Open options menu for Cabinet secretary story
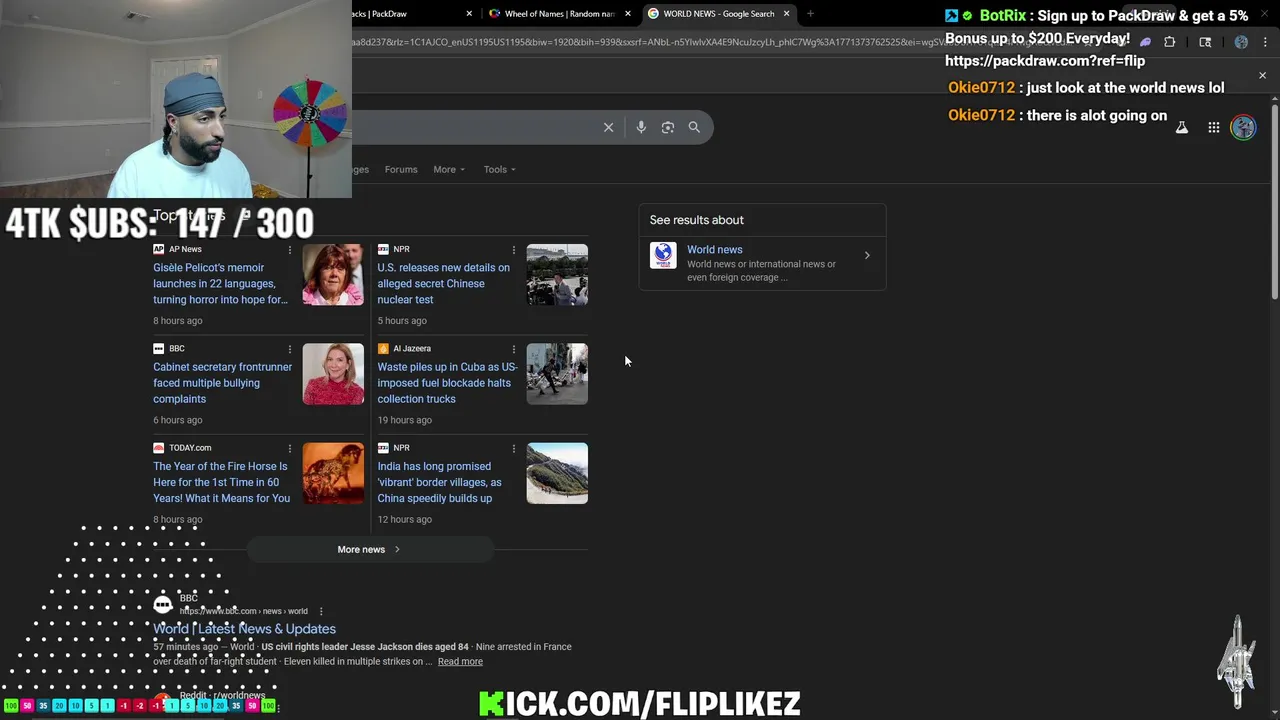The height and width of the screenshot is (720, 1280). click(290, 348)
